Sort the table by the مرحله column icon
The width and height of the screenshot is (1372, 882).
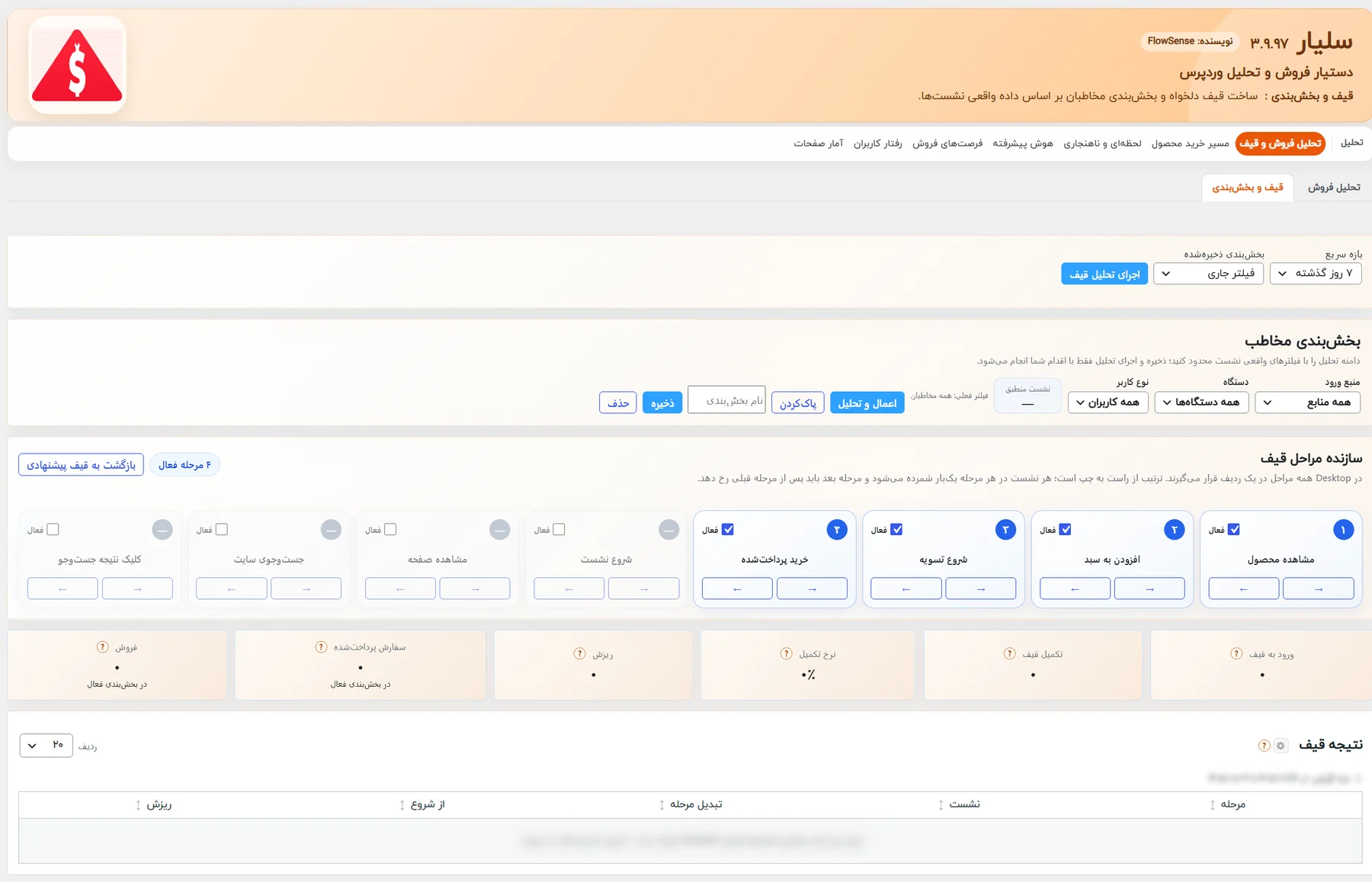tap(1212, 805)
